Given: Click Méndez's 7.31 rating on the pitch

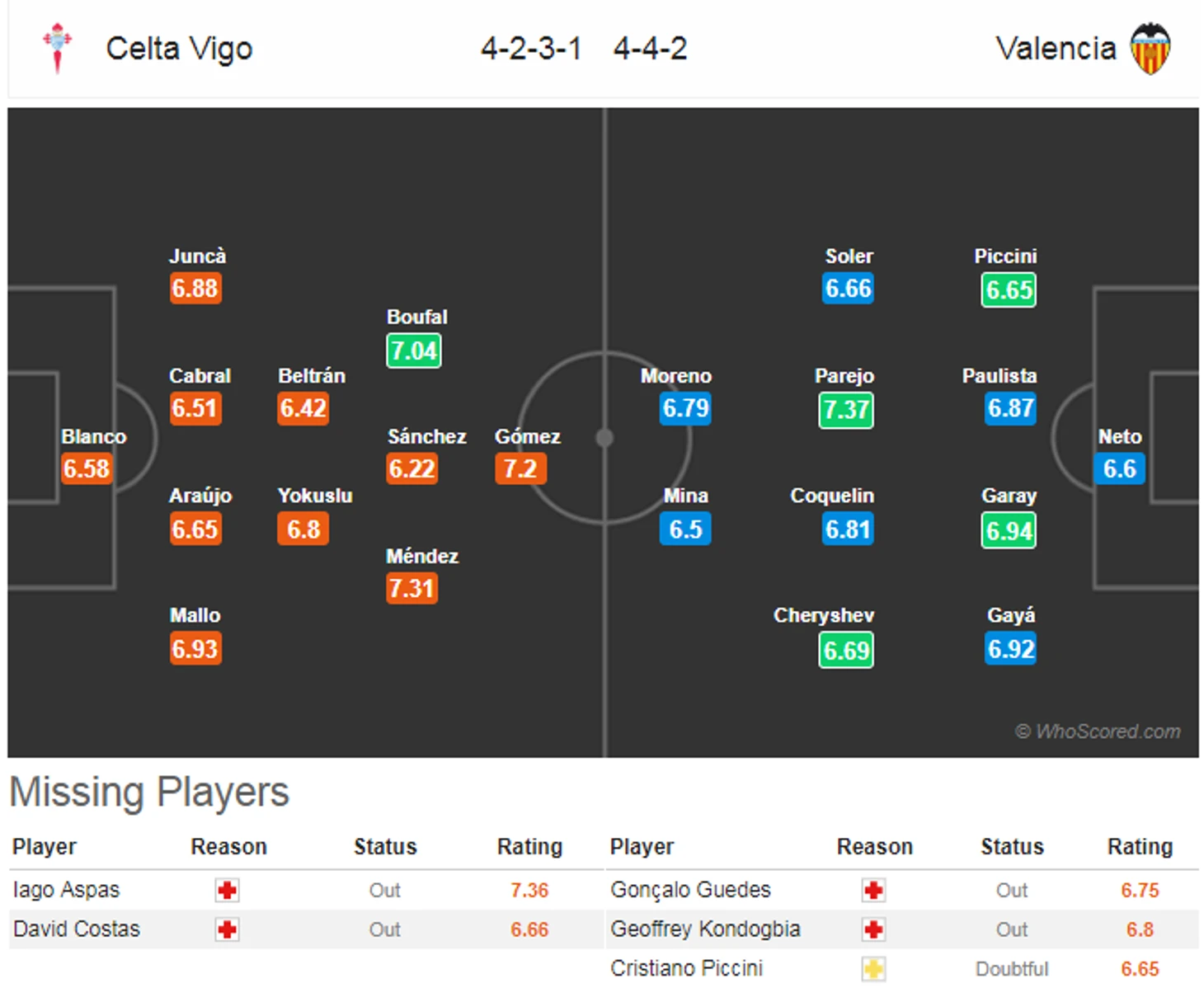Looking at the screenshot, I should click(412, 588).
